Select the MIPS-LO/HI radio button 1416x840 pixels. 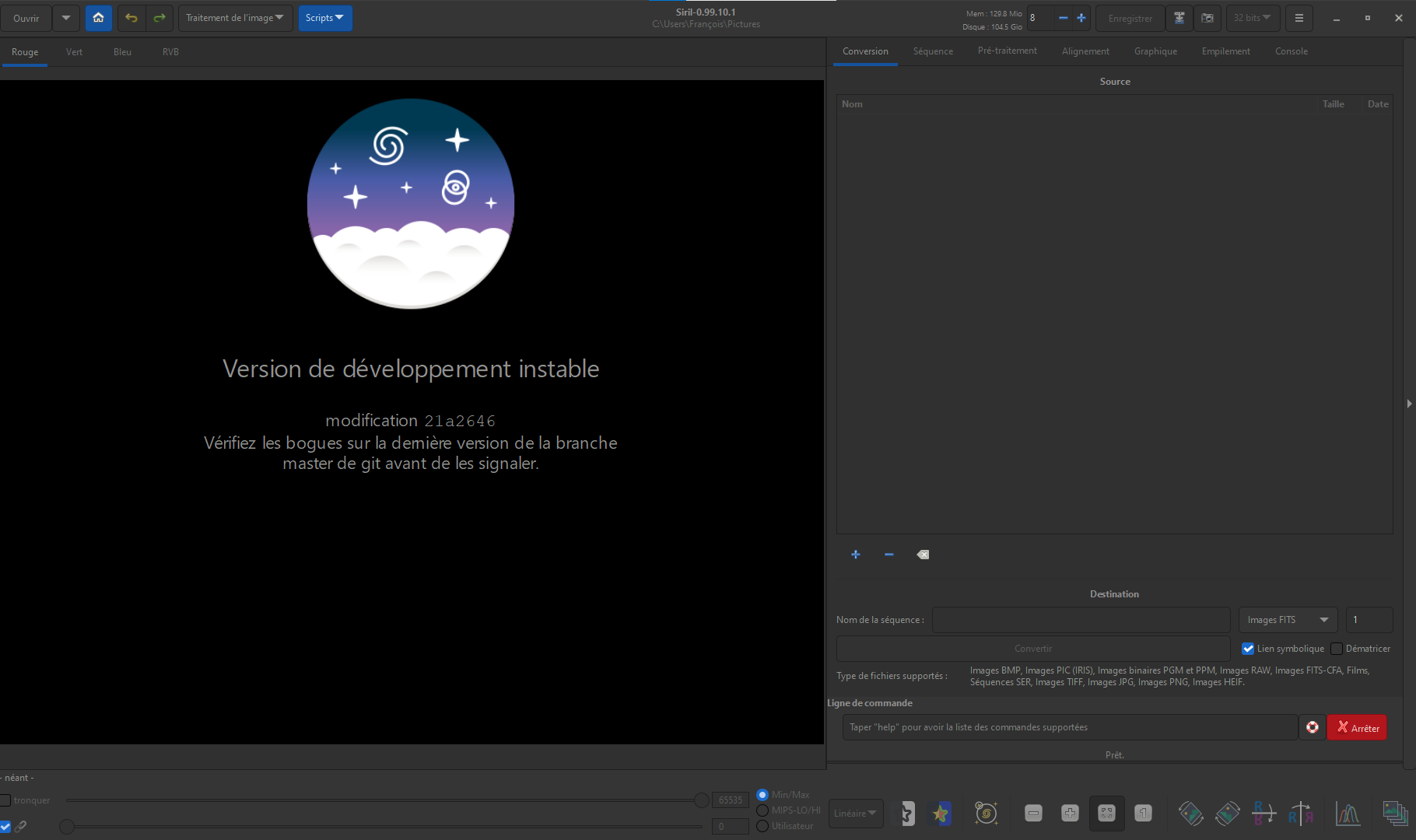[762, 810]
